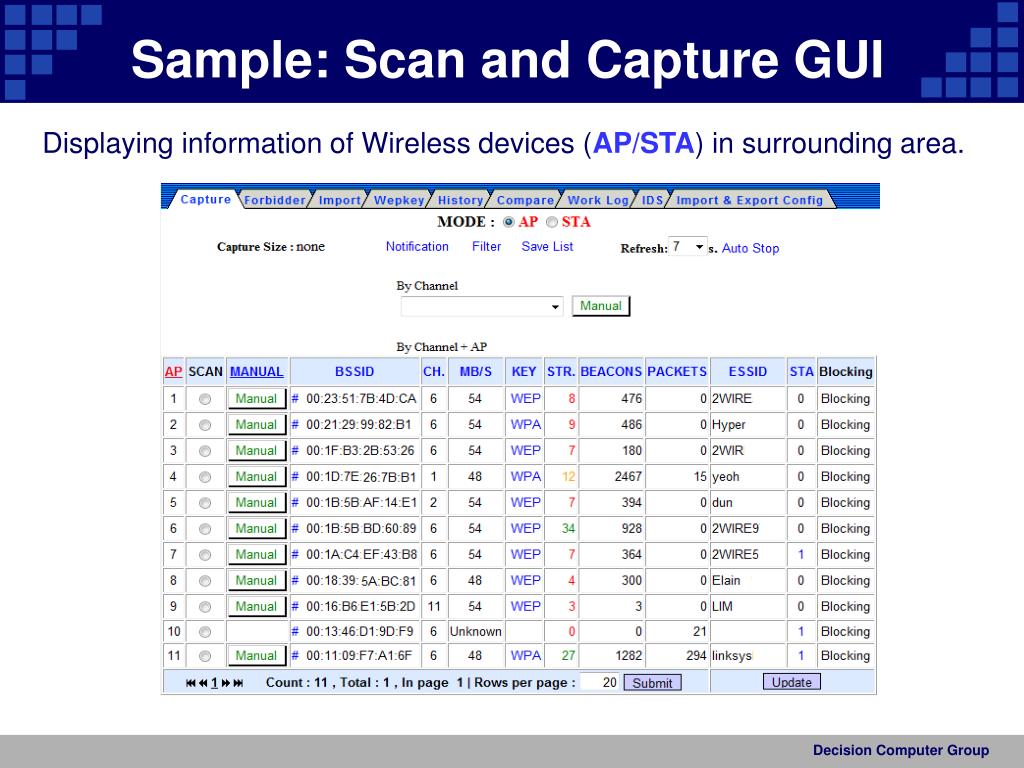Click WPA key for yeoh row
This screenshot has height=768, width=1024.
pos(526,477)
